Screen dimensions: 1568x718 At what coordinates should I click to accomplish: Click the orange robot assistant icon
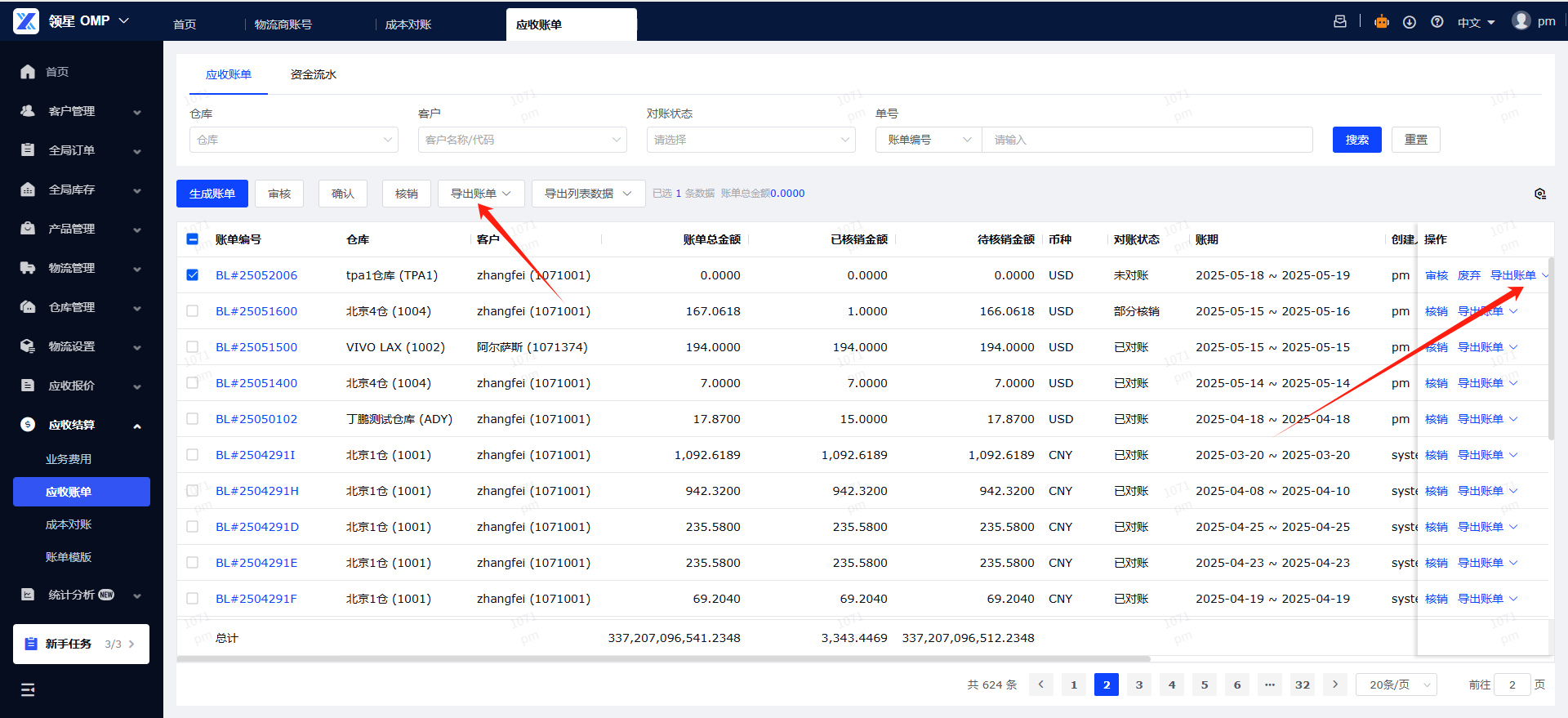[1382, 22]
